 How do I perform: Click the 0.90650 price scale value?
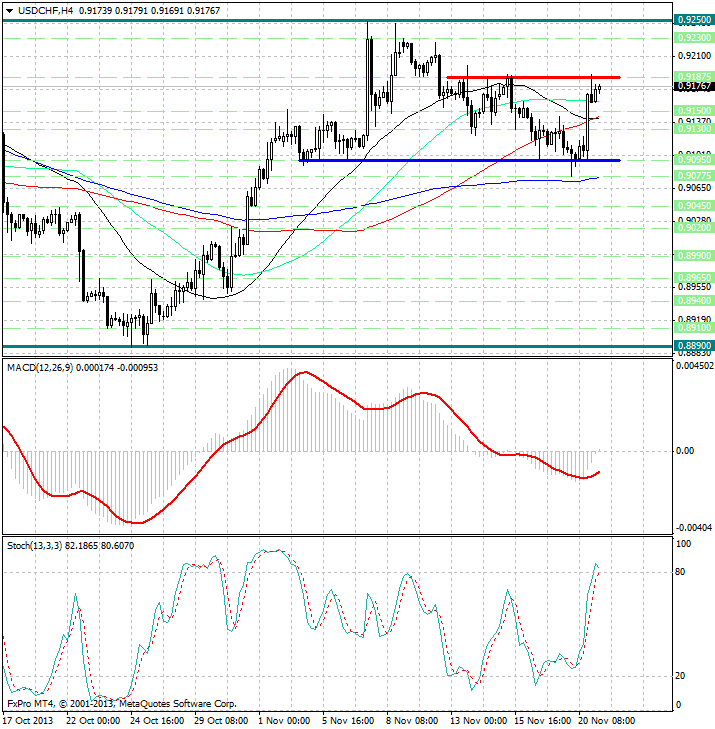pos(695,187)
